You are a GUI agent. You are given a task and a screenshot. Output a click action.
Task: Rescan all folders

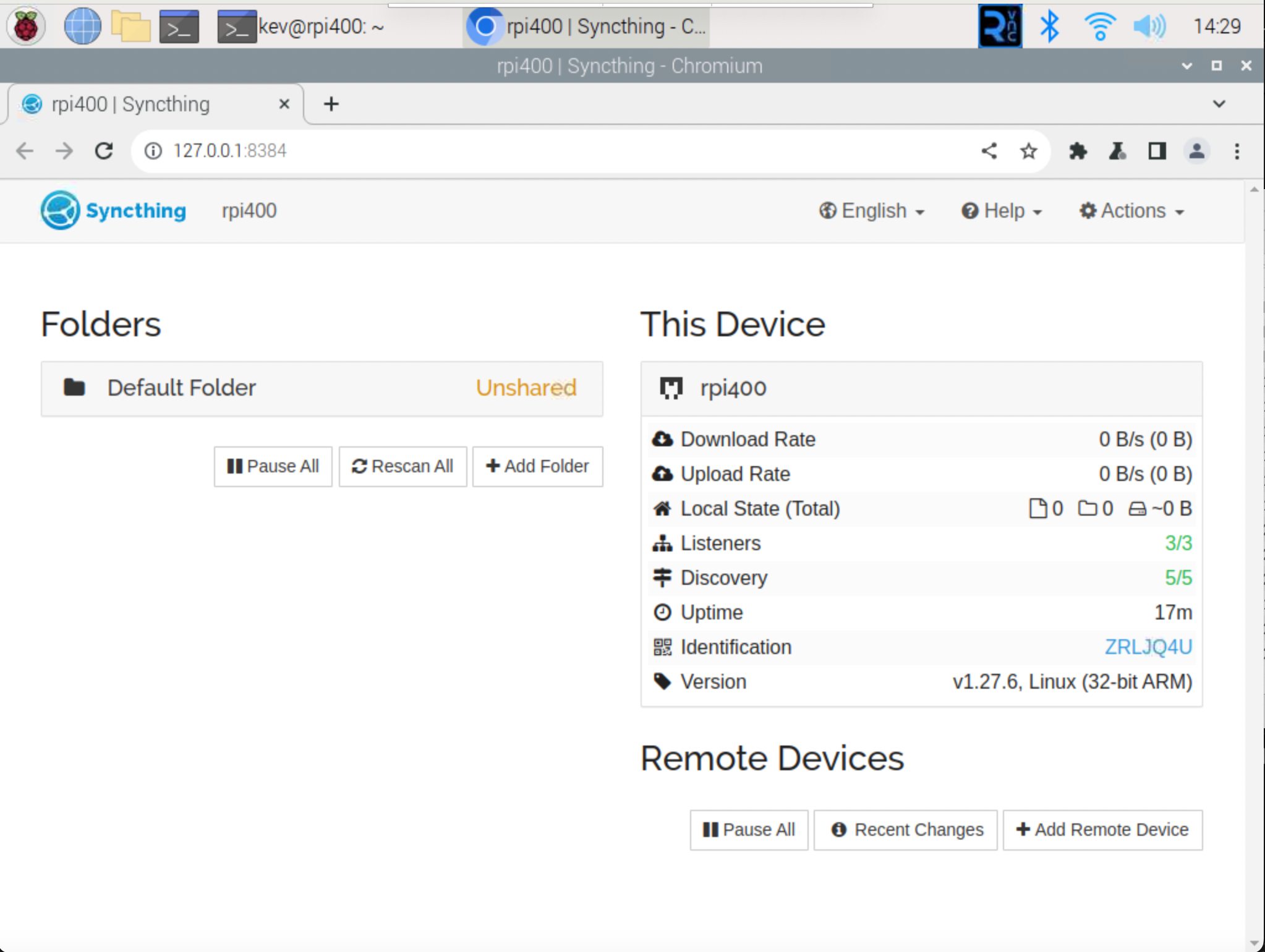tap(402, 466)
